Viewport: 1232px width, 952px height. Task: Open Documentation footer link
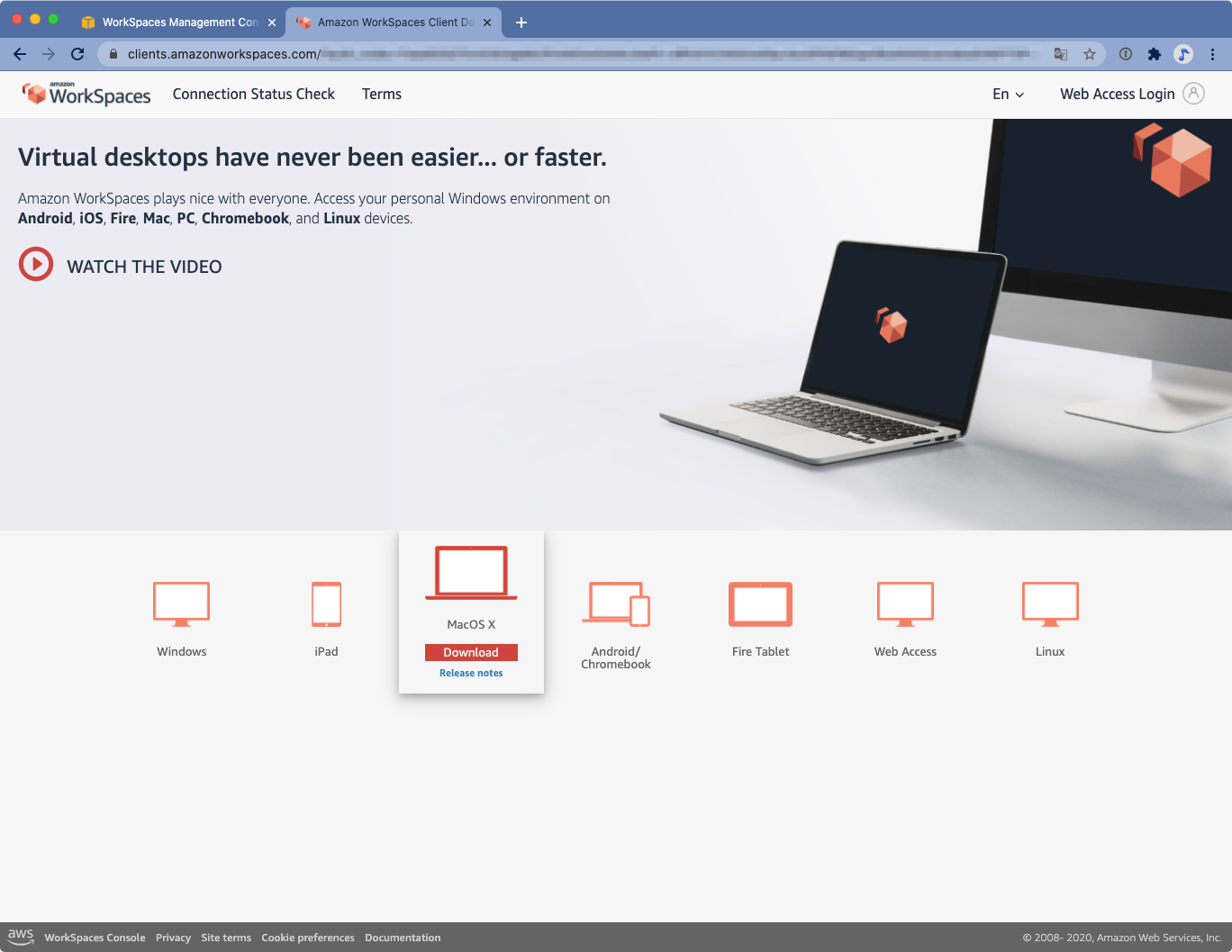pyautogui.click(x=403, y=938)
